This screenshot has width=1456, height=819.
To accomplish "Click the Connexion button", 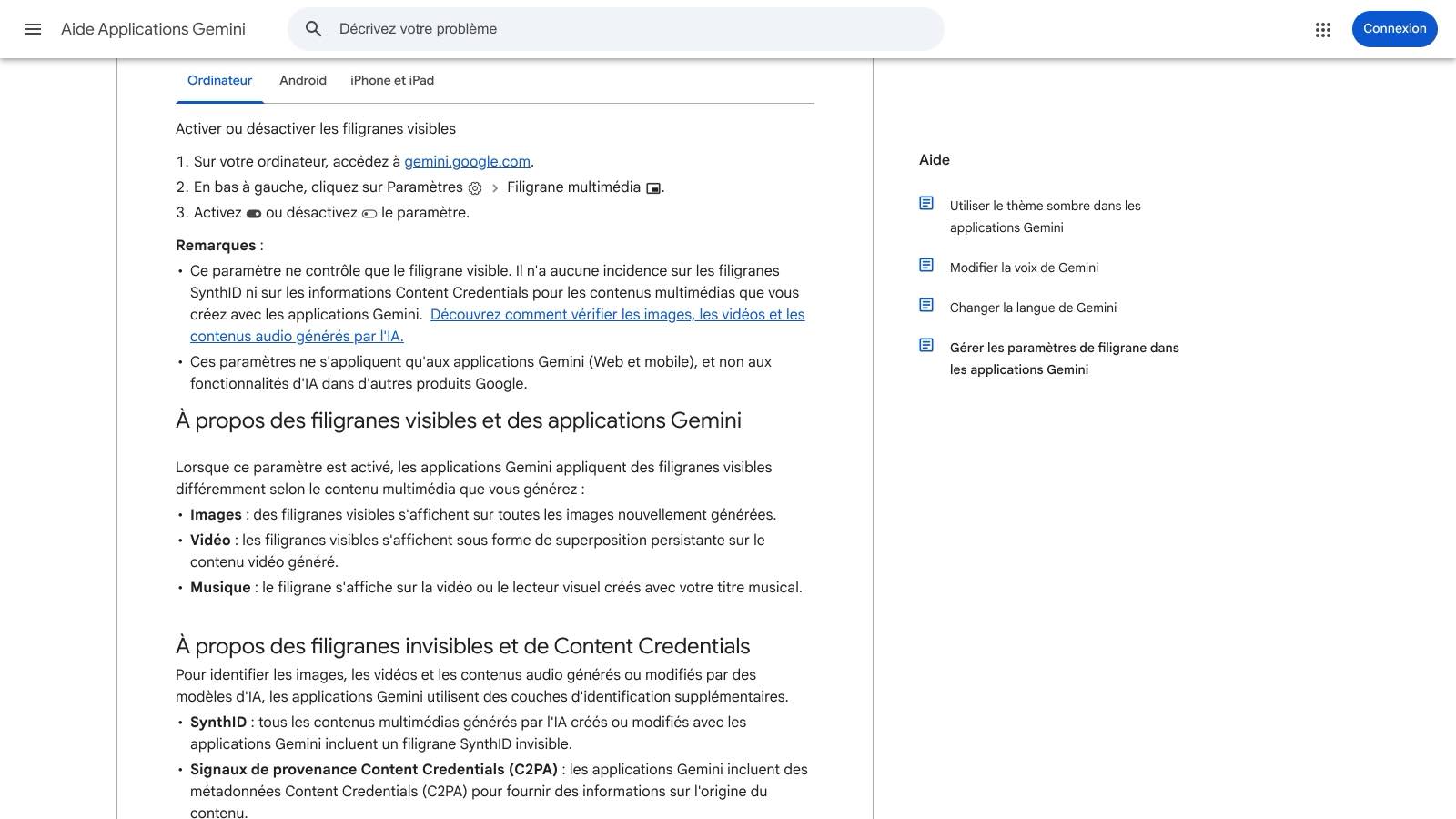I will point(1395,29).
